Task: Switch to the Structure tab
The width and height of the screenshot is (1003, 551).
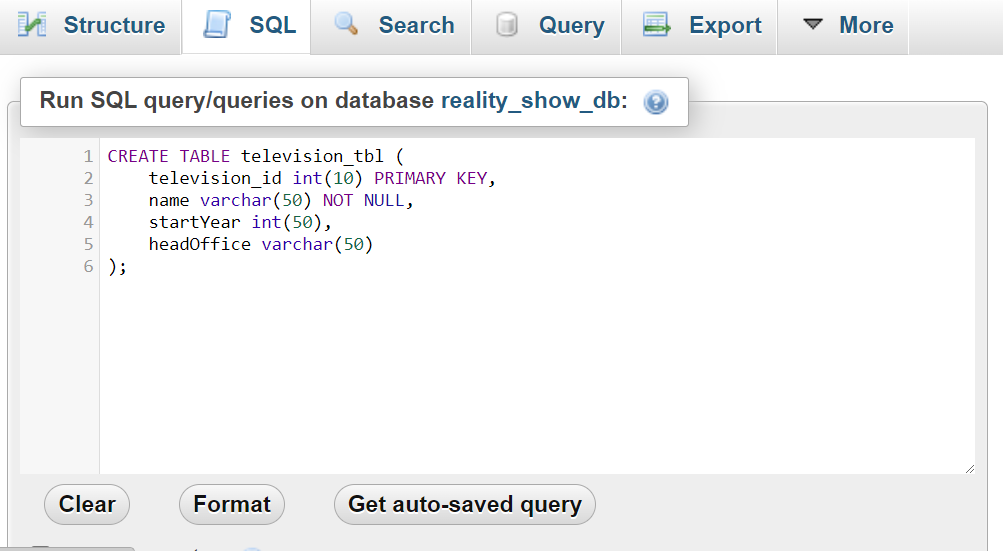Action: (91, 26)
